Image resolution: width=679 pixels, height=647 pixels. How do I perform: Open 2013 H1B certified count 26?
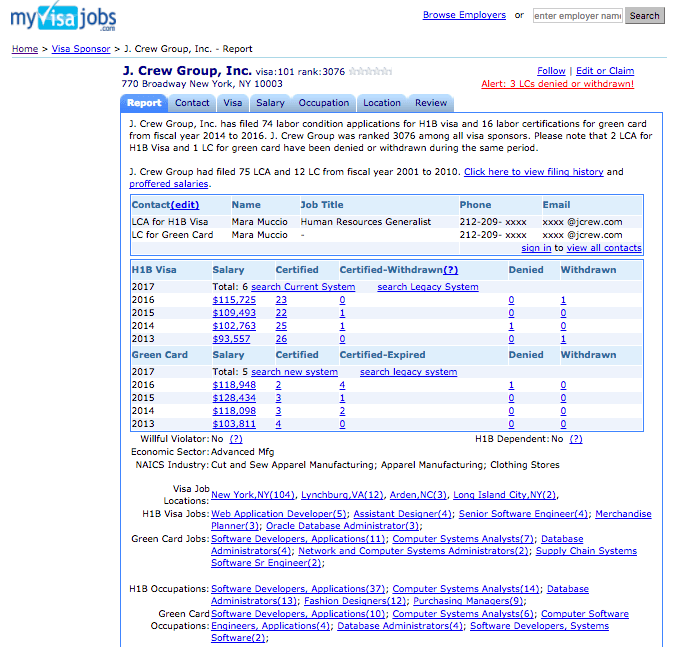281,339
